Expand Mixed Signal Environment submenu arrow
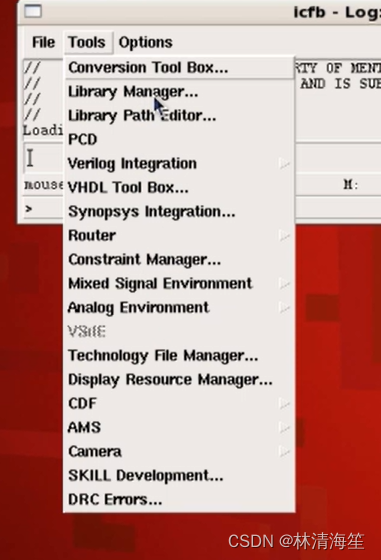The height and width of the screenshot is (560, 381). click(285, 284)
